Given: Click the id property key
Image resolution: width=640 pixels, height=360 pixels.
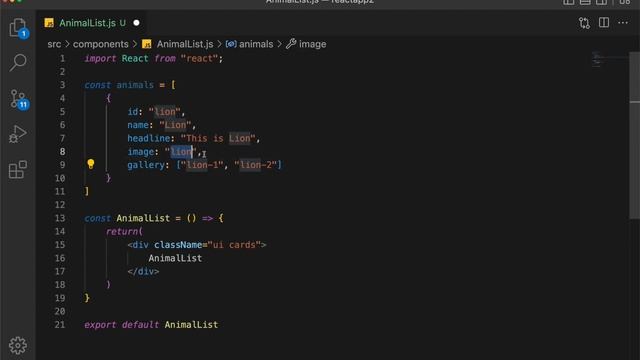Looking at the screenshot, I should coord(132,111).
